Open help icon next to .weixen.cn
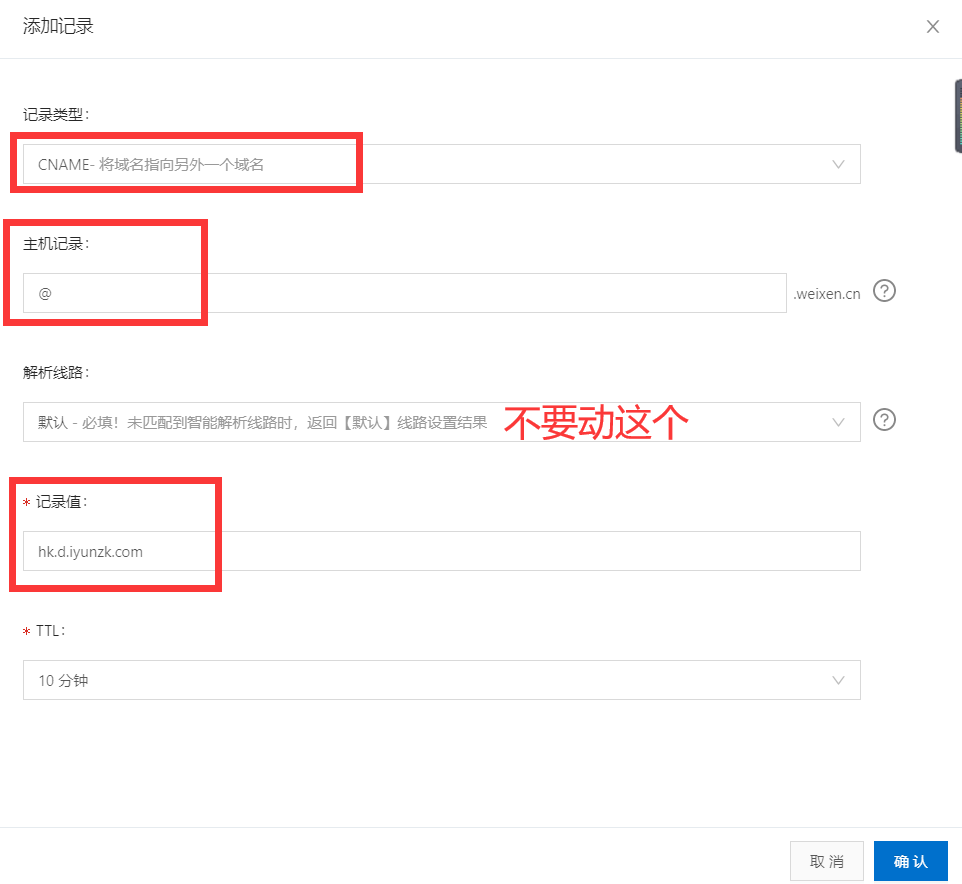962x884 pixels. pyautogui.click(x=884, y=291)
